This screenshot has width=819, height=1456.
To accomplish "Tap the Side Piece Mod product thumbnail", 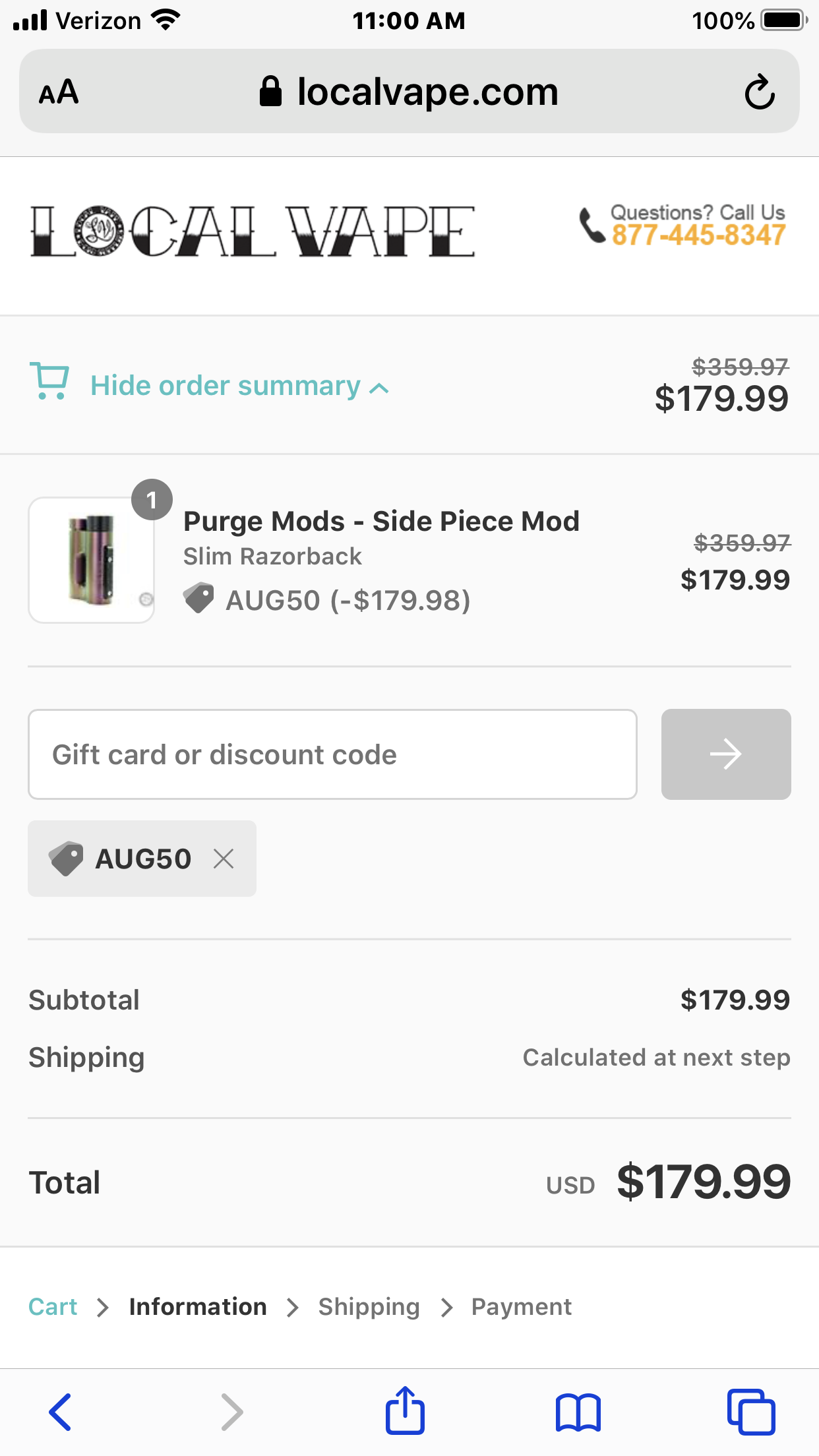I will 92,560.
